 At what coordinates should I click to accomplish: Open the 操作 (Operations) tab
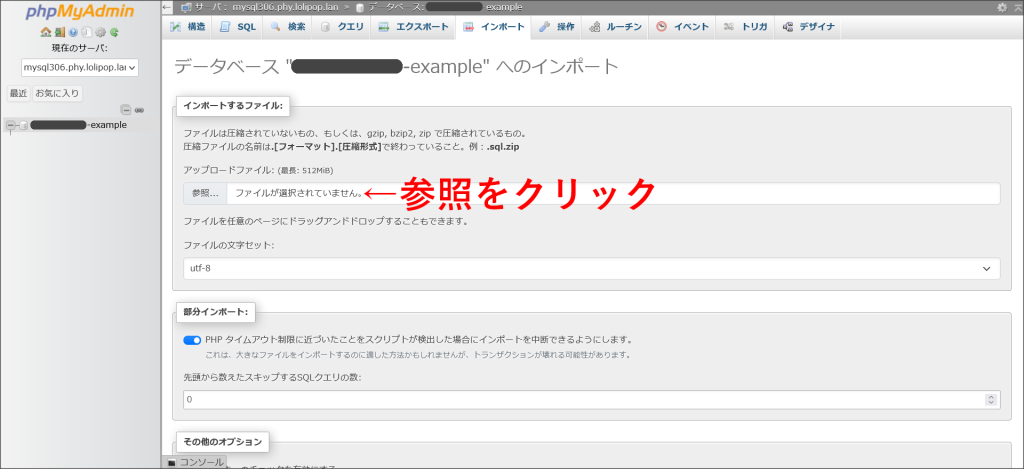(557, 27)
